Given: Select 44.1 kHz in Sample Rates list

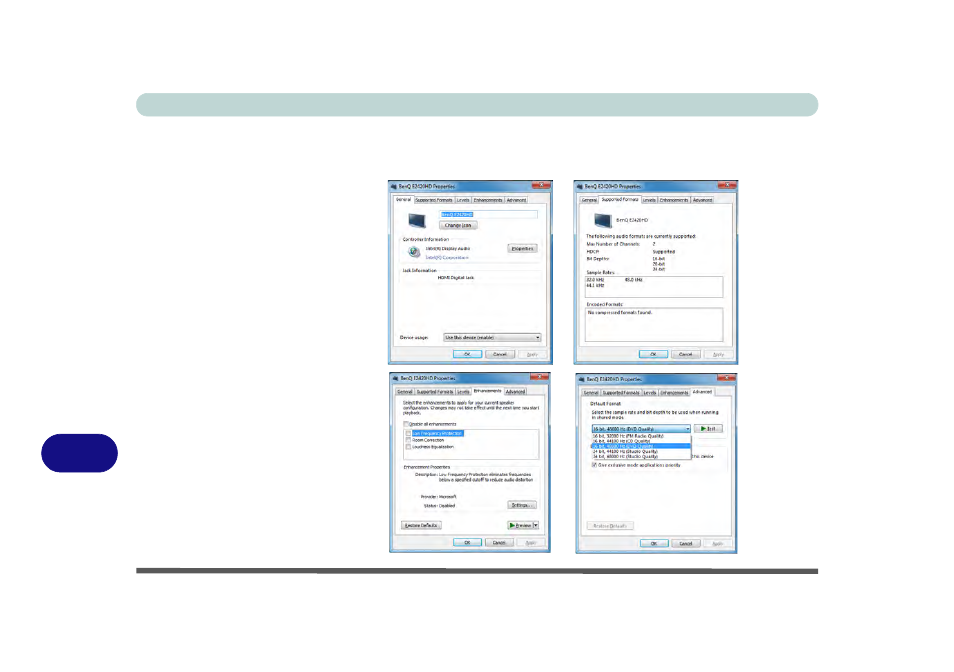Looking at the screenshot, I should (x=596, y=285).
